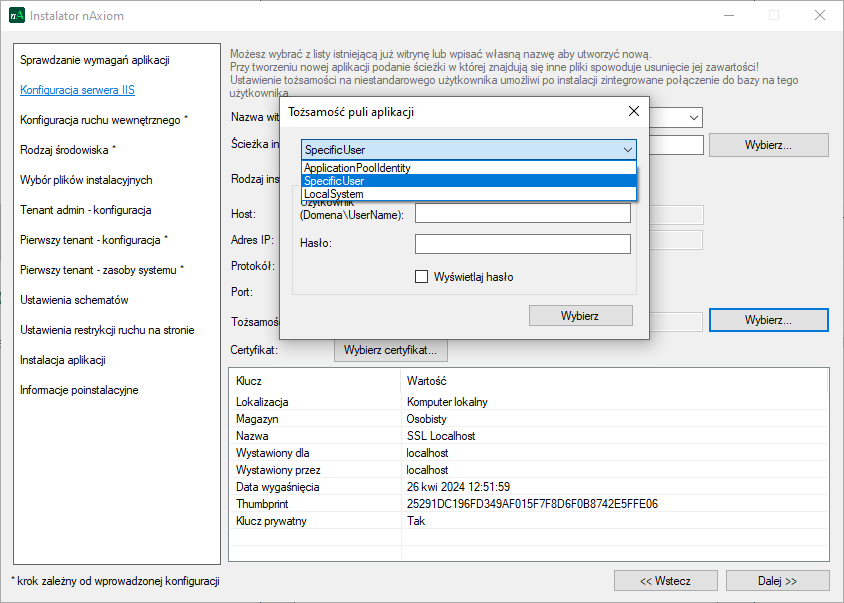Proceed with the Dalej >> button
This screenshot has width=844, height=603.
click(778, 581)
